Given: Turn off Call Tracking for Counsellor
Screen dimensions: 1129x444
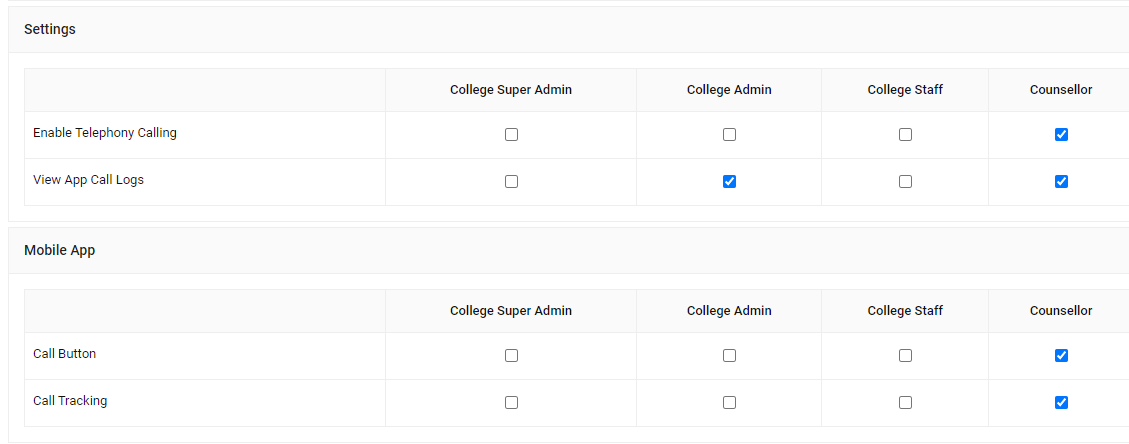Looking at the screenshot, I should pyautogui.click(x=1061, y=402).
